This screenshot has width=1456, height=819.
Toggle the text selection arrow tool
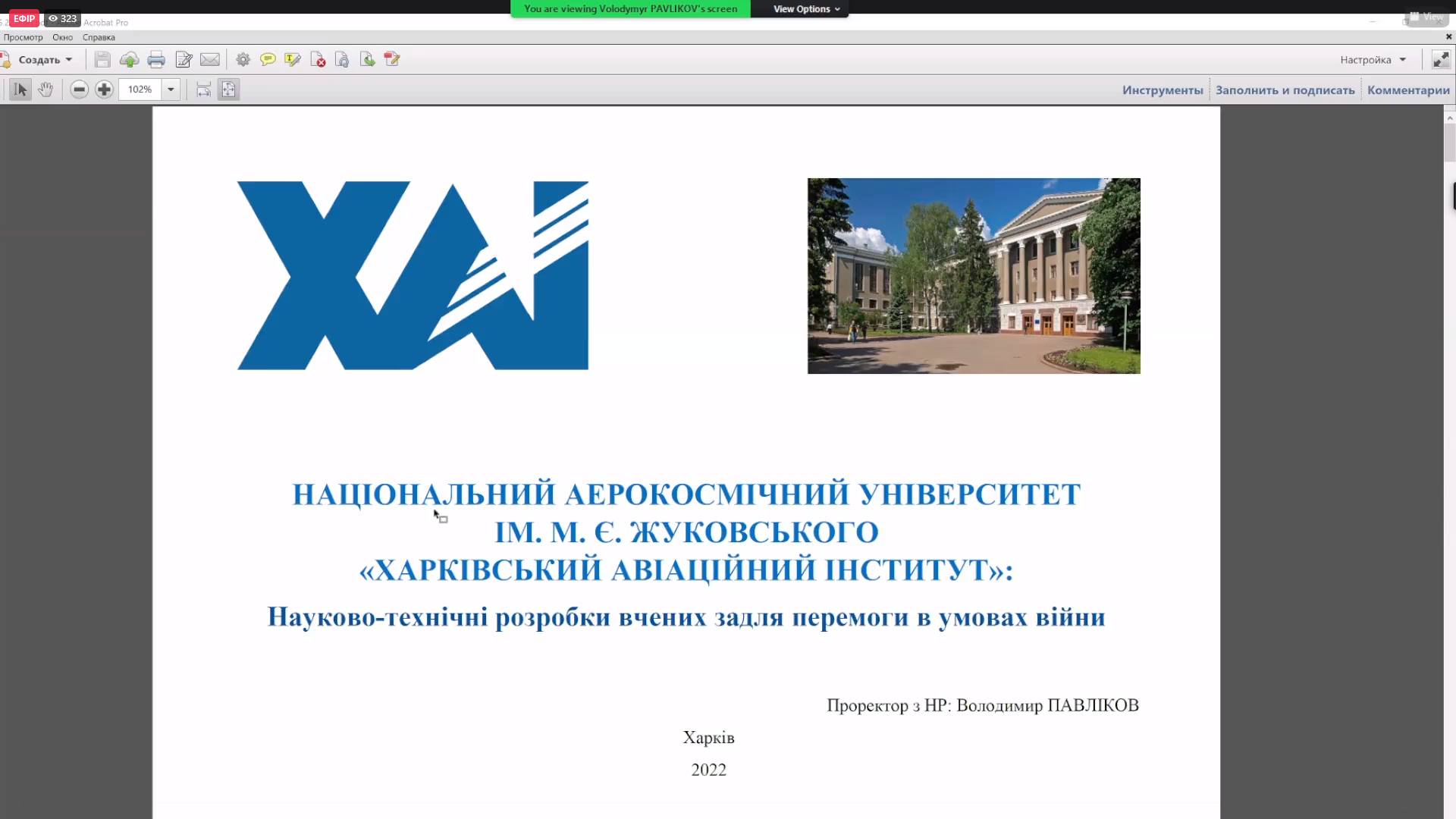[x=20, y=89]
